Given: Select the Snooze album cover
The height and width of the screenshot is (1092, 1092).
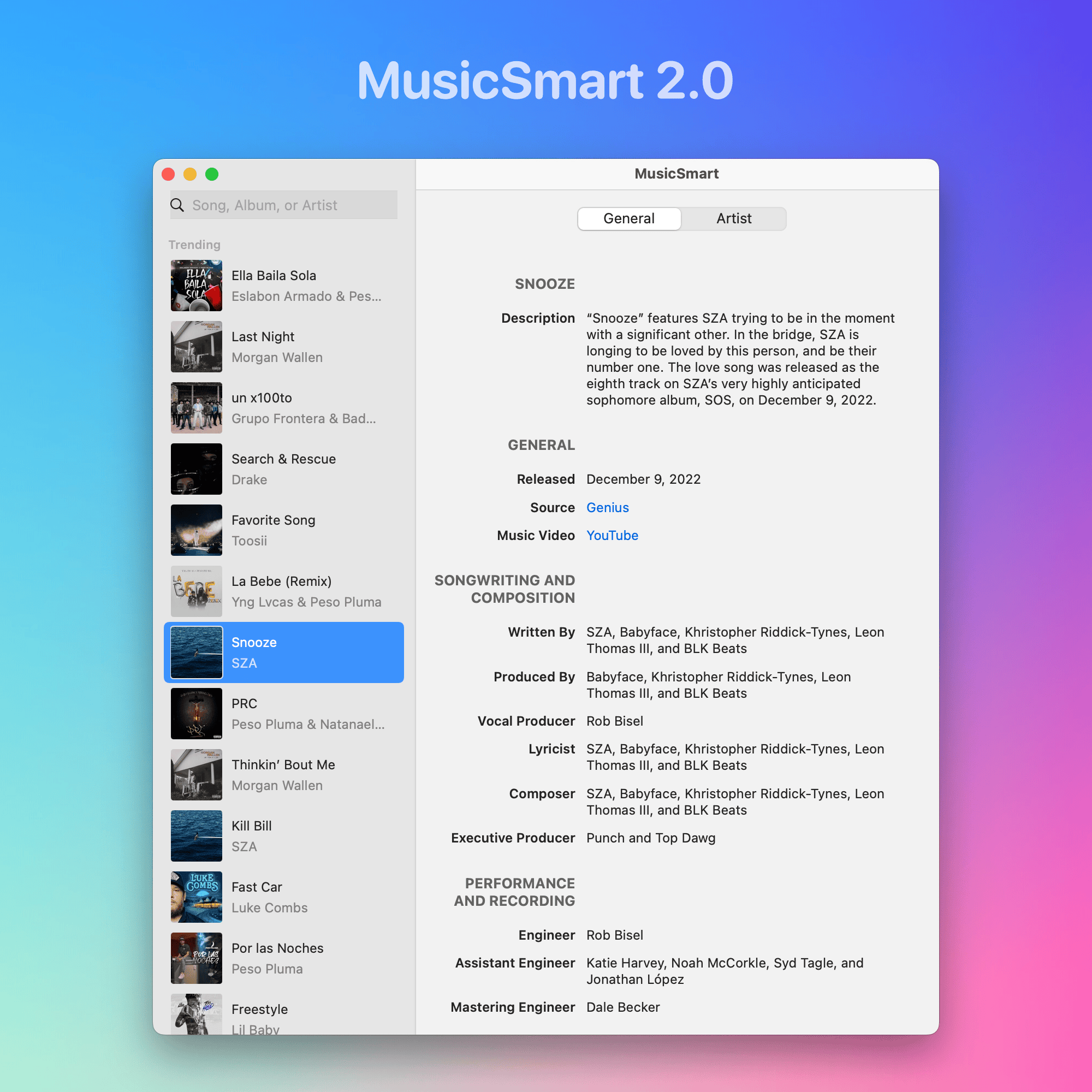Looking at the screenshot, I should tap(197, 652).
